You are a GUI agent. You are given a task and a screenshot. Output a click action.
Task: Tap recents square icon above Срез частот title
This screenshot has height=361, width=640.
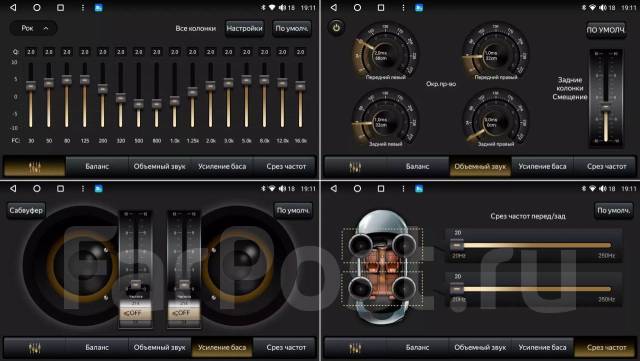tap(381, 188)
